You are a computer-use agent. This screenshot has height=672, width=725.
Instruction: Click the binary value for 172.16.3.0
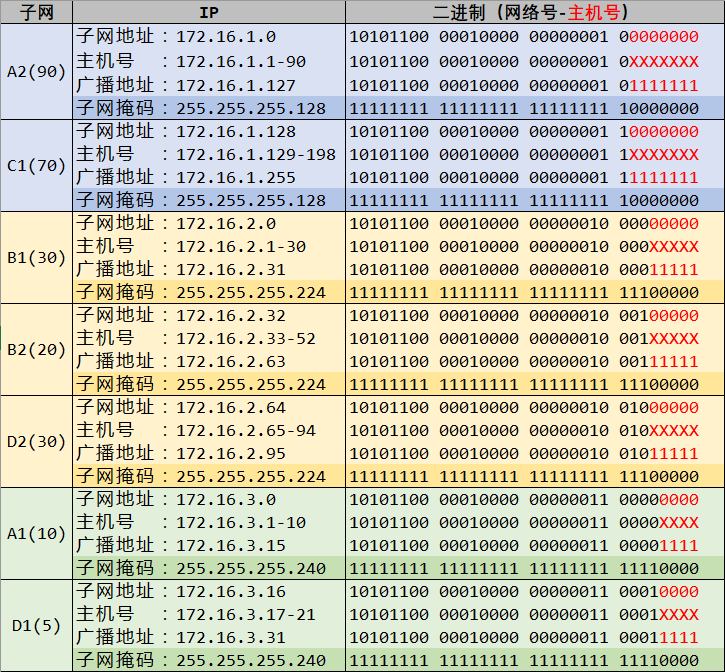(x=524, y=500)
